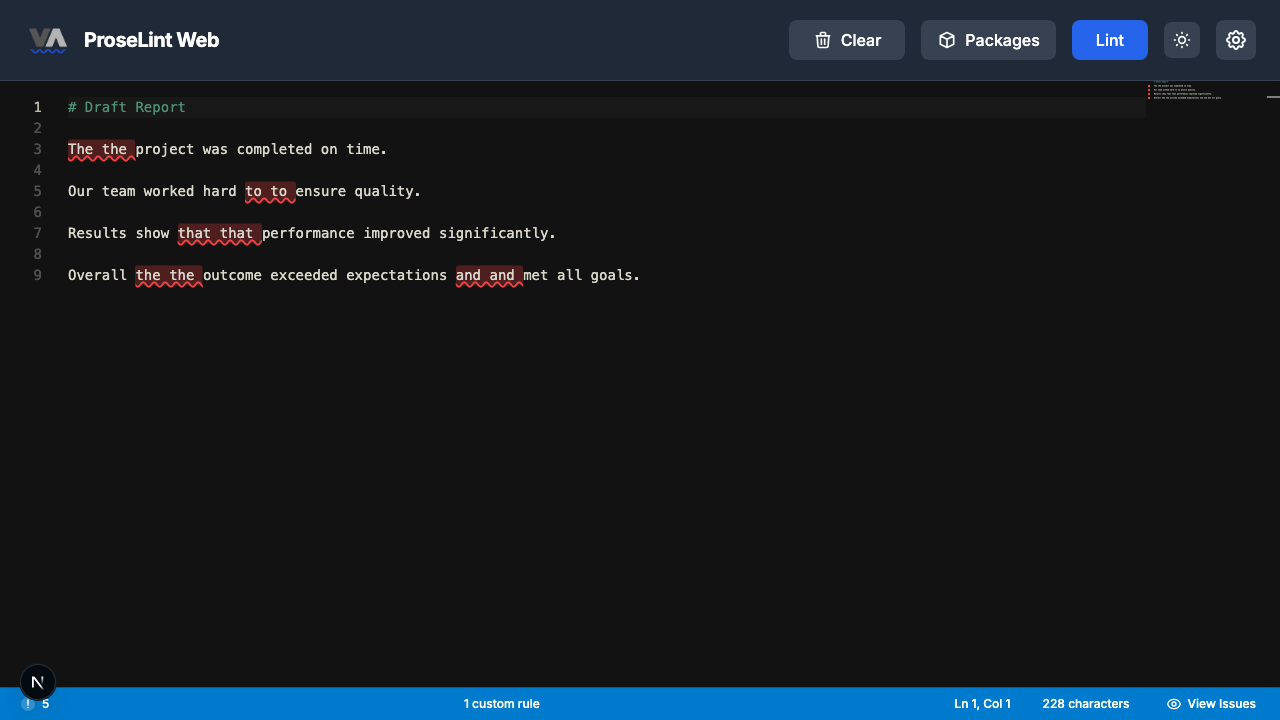The height and width of the screenshot is (720, 1280).
Task: Run the Lint button
Action: 1109,40
